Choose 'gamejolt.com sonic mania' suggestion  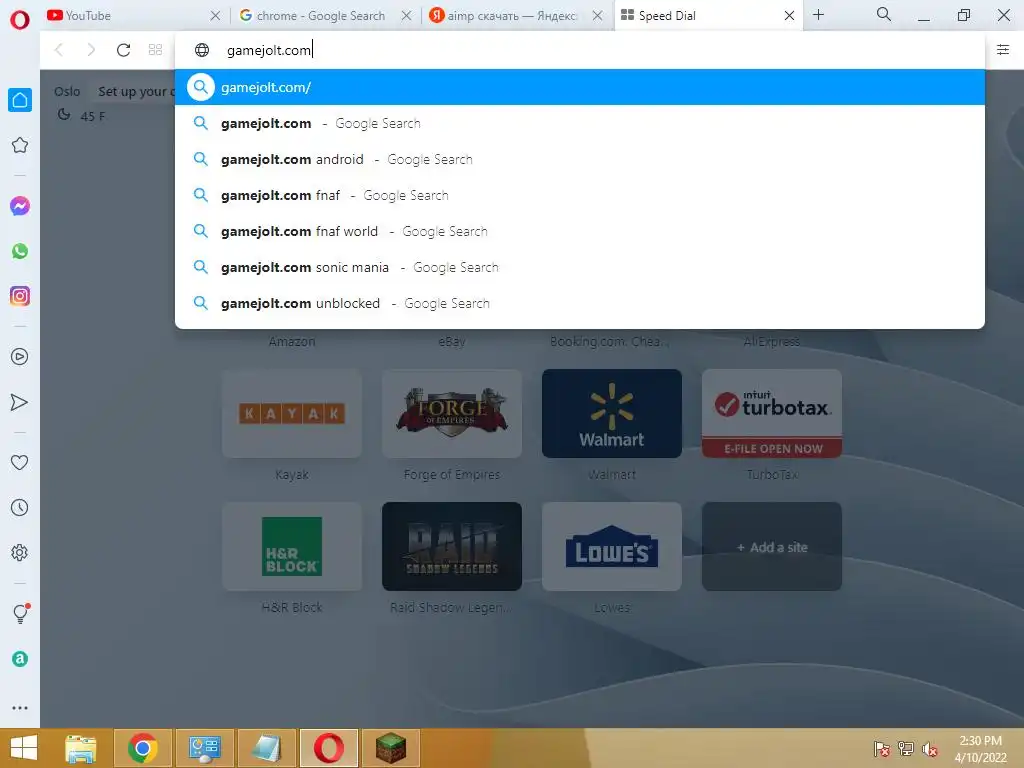pos(579,267)
